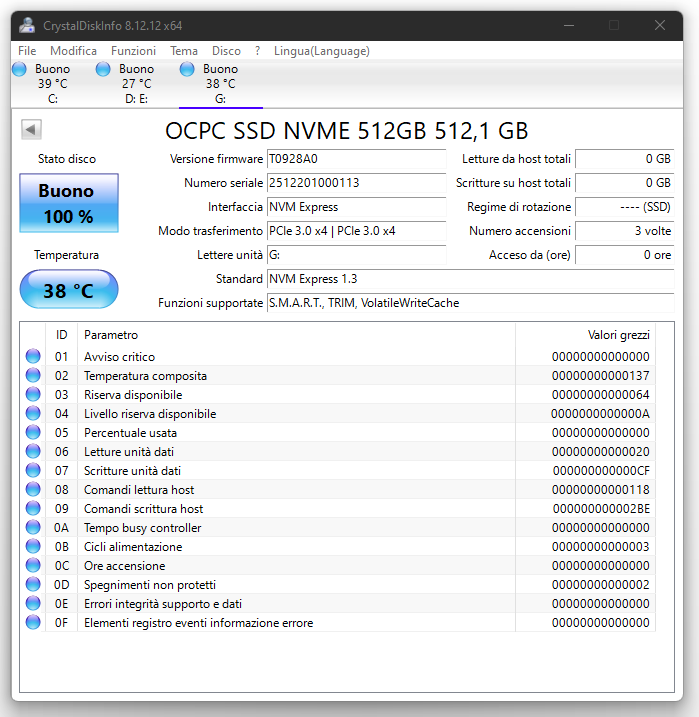Click the Buono 100 % health status button

click(x=69, y=203)
